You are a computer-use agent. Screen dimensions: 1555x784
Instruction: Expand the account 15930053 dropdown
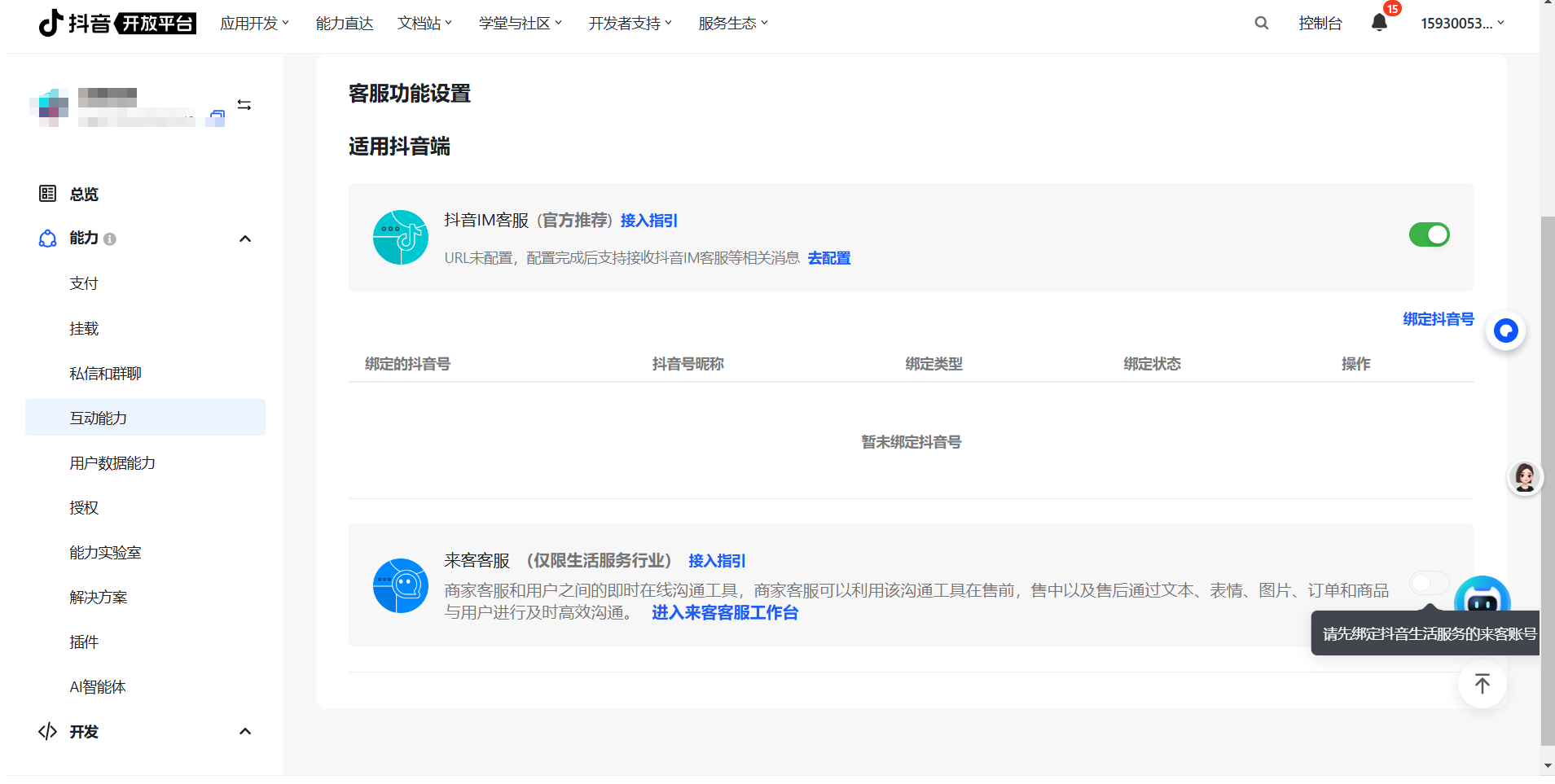click(x=1462, y=24)
